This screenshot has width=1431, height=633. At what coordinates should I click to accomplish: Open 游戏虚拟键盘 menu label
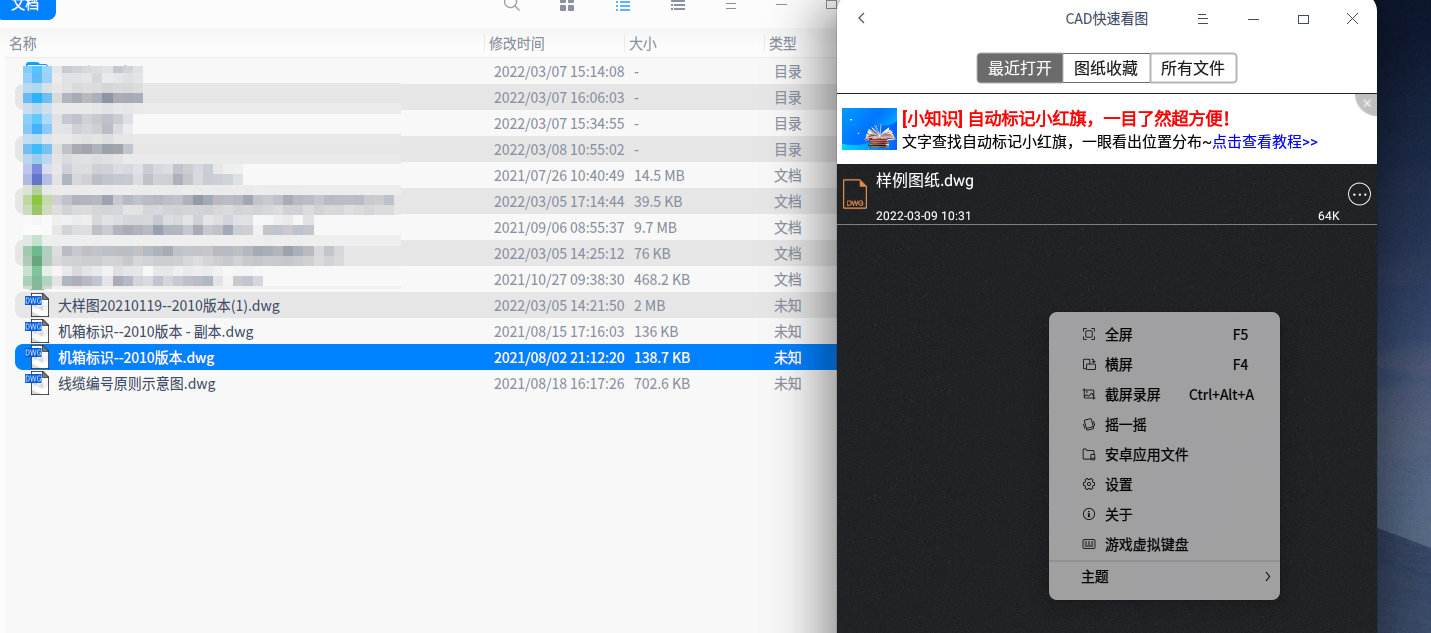click(1147, 545)
